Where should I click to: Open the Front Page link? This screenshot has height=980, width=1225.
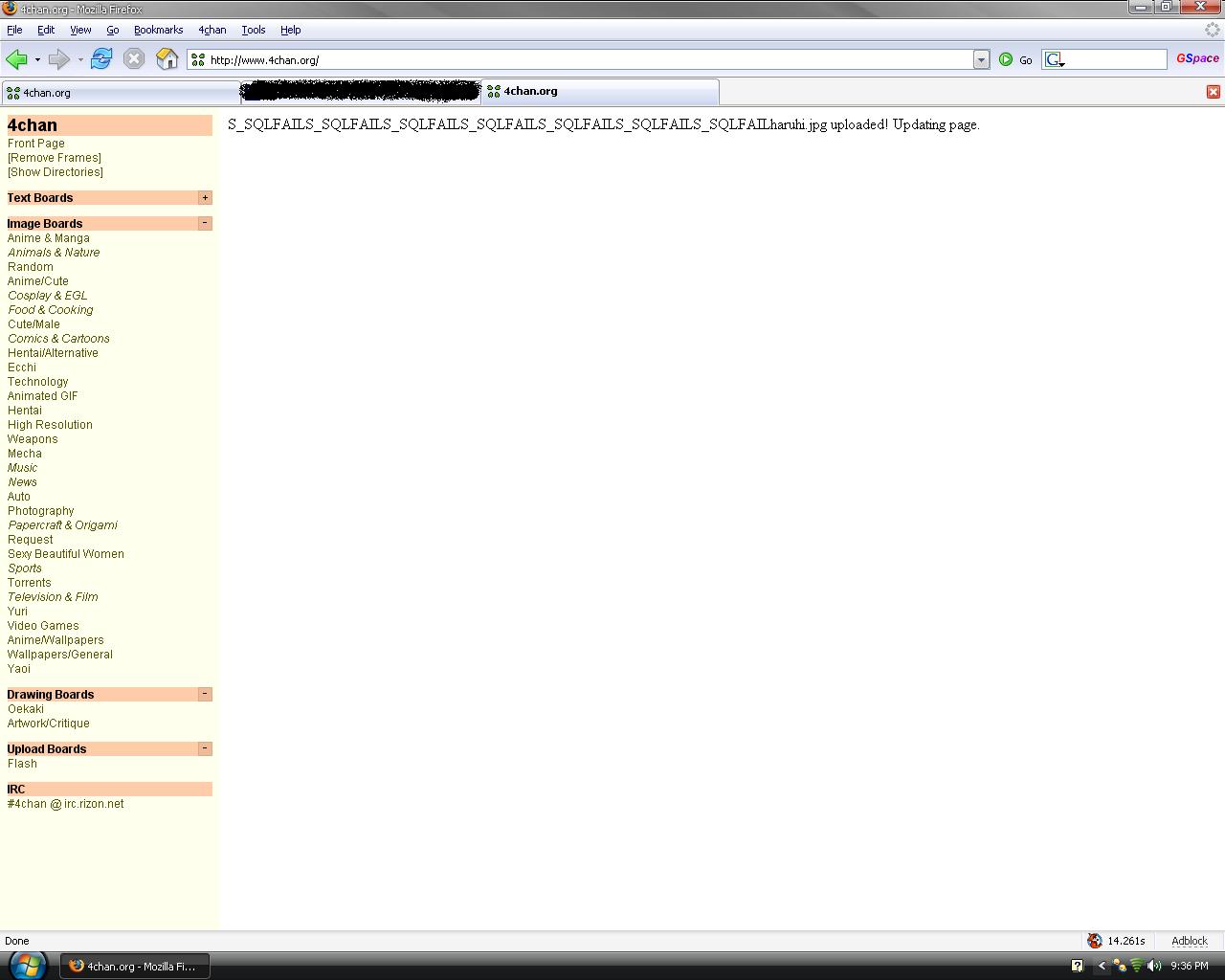coord(36,144)
